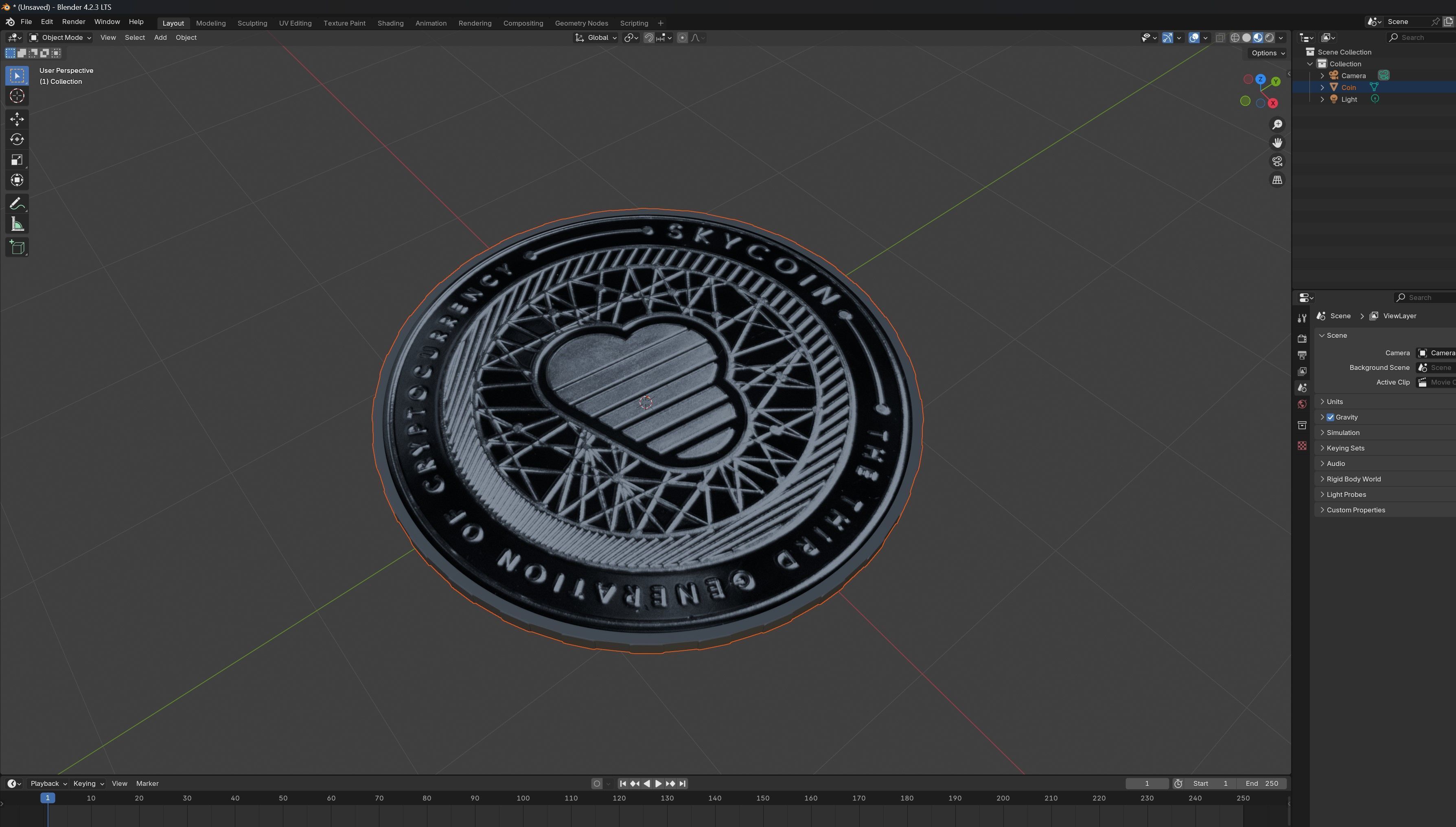Click the Y axis on navigation gizmo
Screen dimensions: 1456x827
(x=1276, y=82)
